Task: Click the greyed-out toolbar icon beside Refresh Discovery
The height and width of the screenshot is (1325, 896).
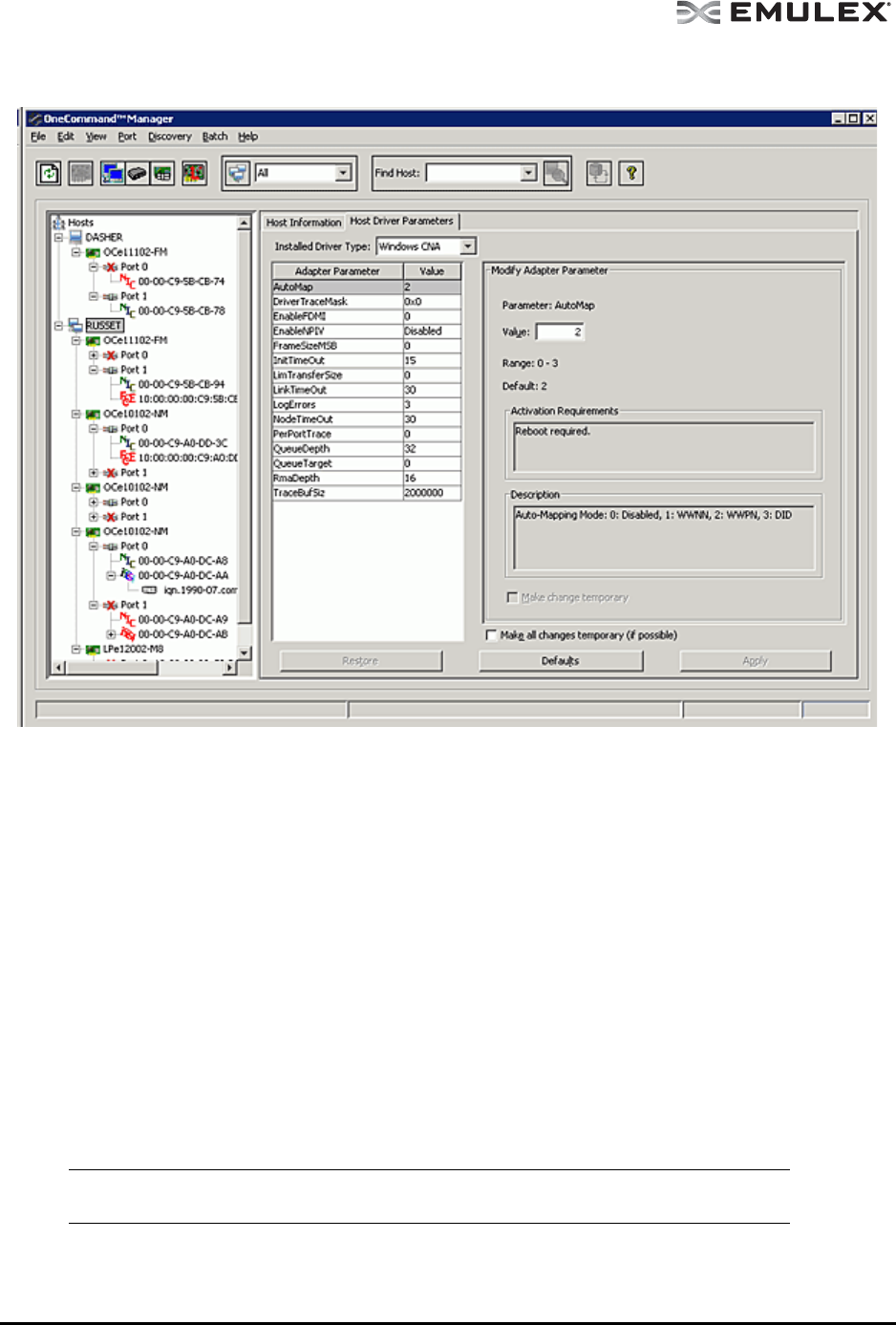Action: click(81, 173)
